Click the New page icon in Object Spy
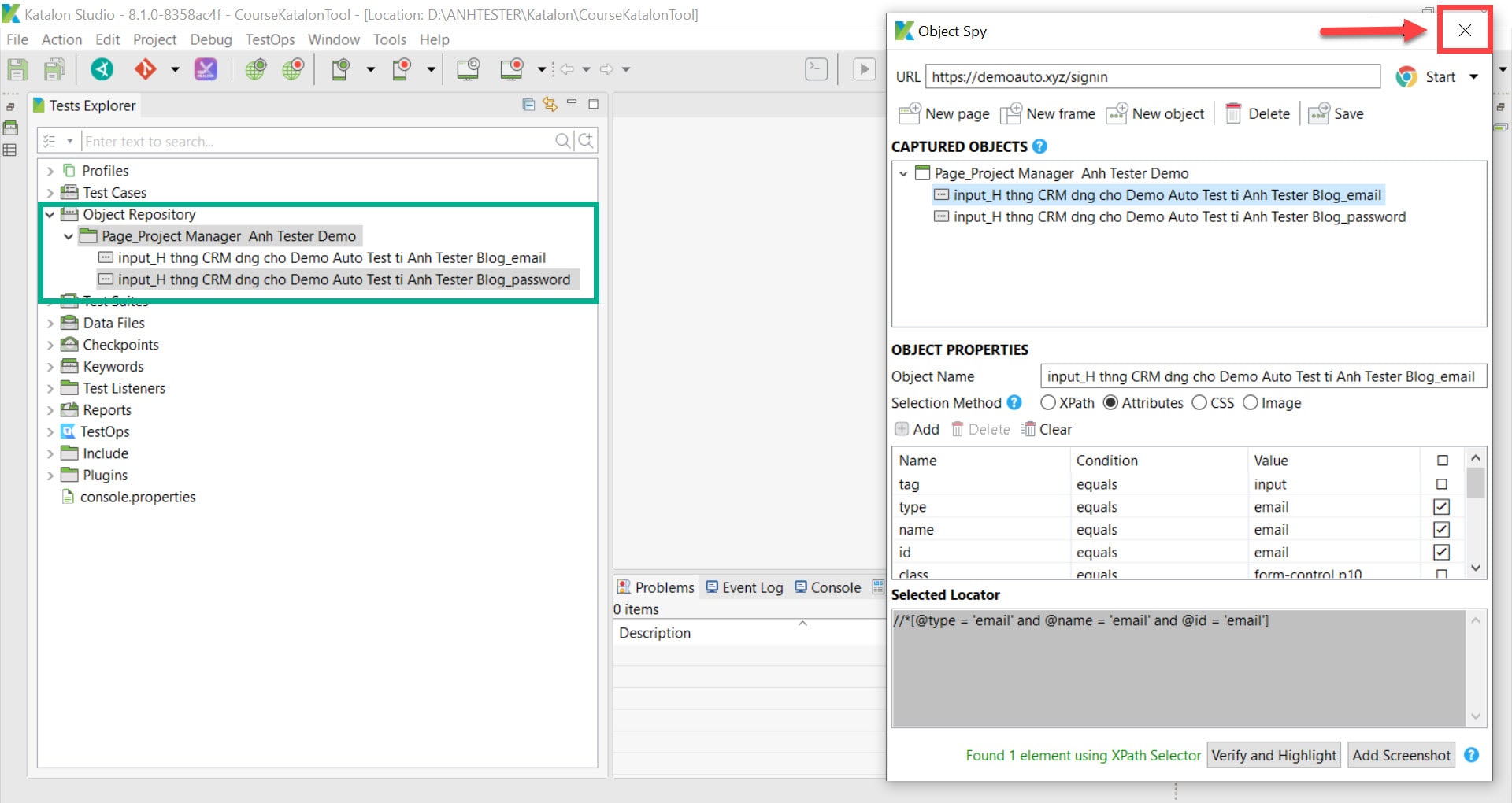 pyautogui.click(x=910, y=114)
